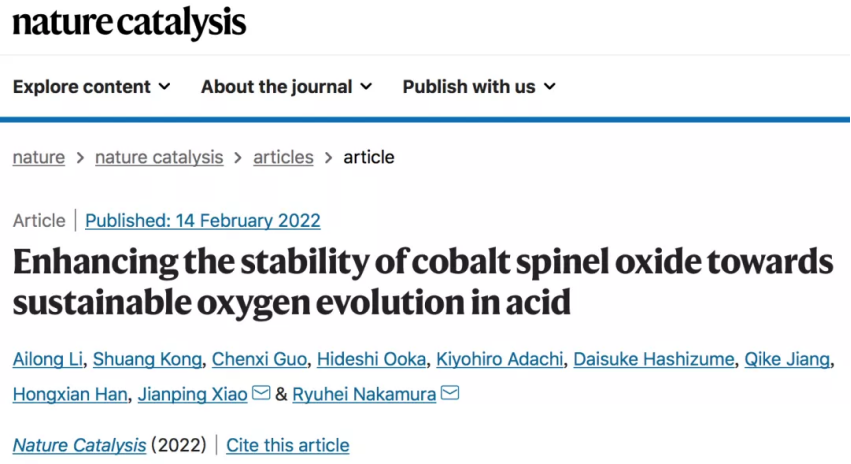Viewport: 851px width, 464px height.
Task: Open the articles breadcrumb link
Action: (x=283, y=157)
